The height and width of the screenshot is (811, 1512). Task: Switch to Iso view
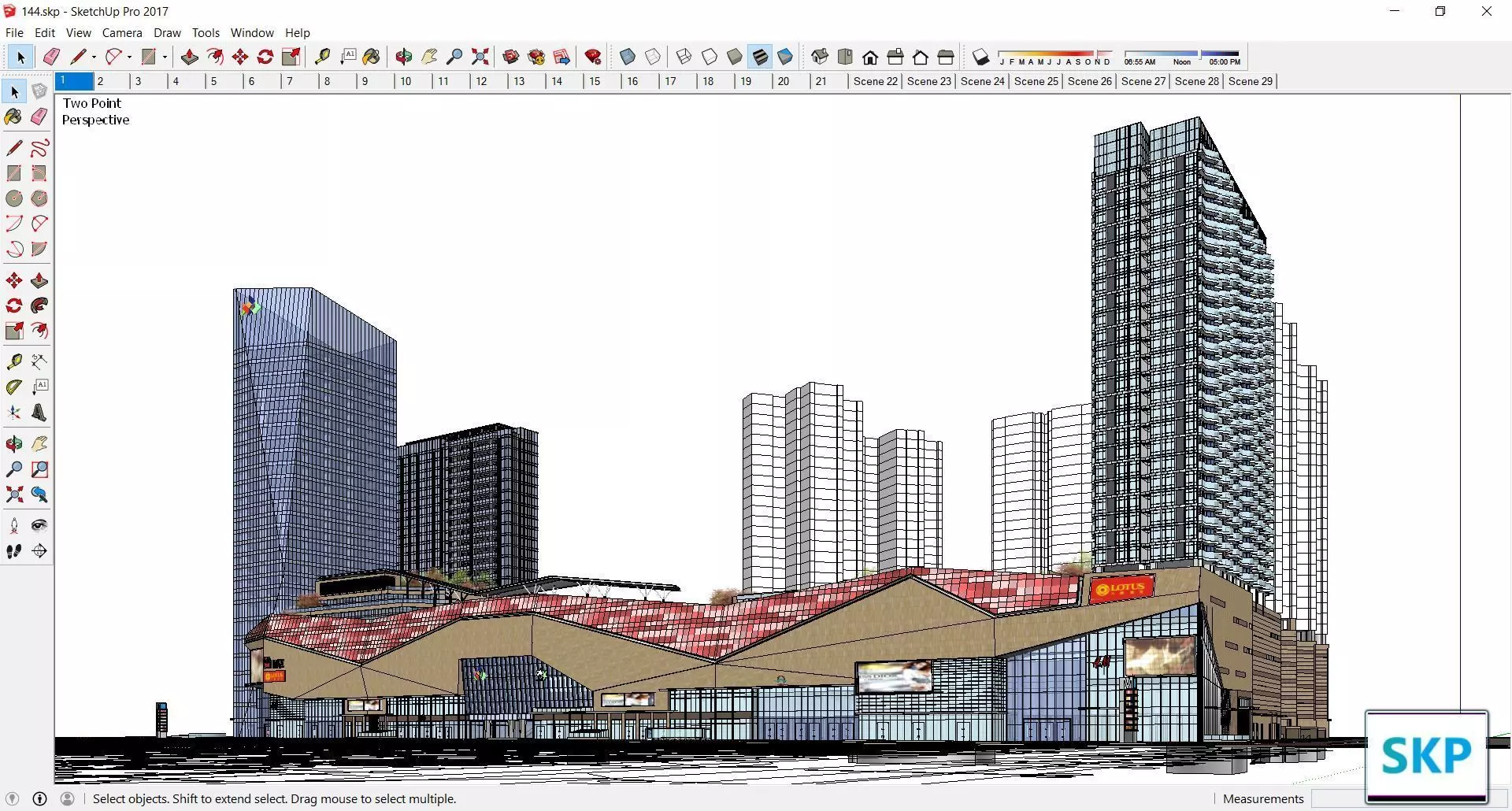(820, 57)
